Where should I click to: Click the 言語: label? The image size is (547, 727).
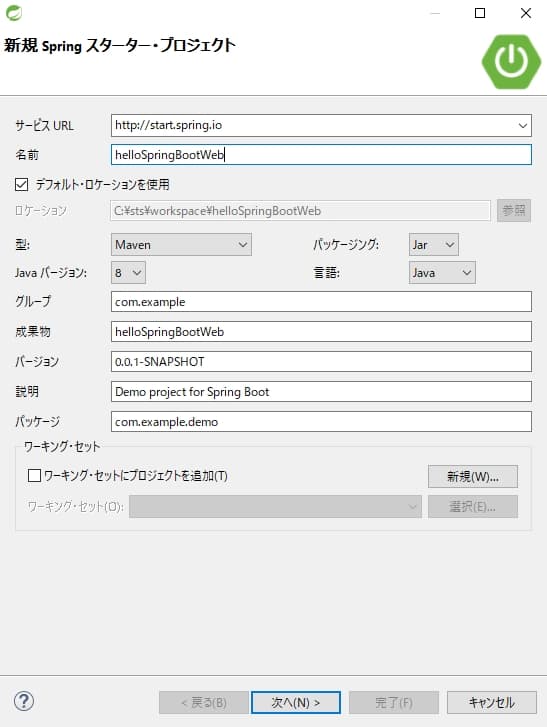pos(326,273)
